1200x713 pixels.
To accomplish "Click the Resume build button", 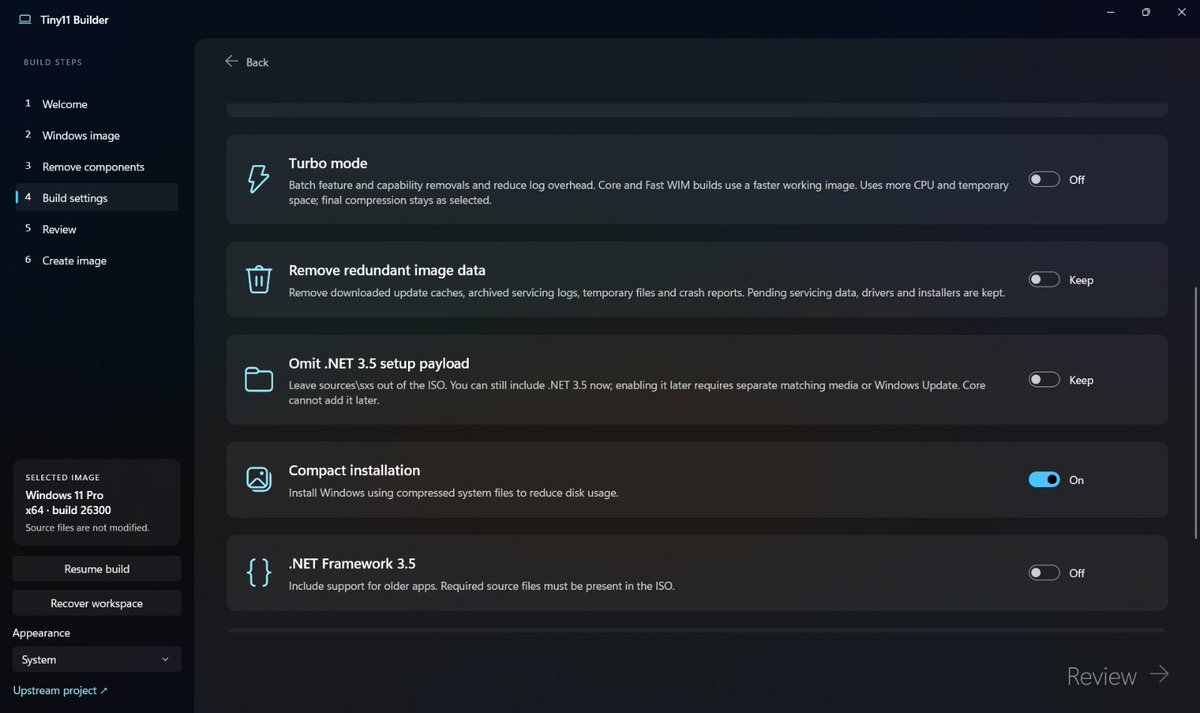I will (97, 569).
